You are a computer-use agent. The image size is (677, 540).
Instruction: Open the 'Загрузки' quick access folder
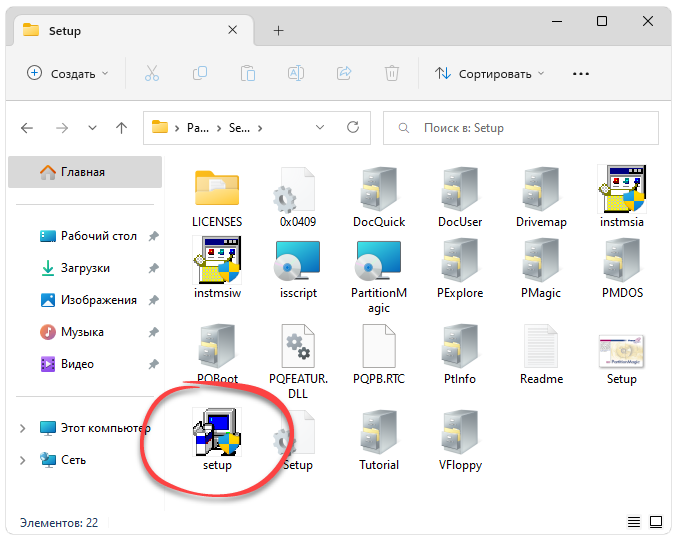85,268
